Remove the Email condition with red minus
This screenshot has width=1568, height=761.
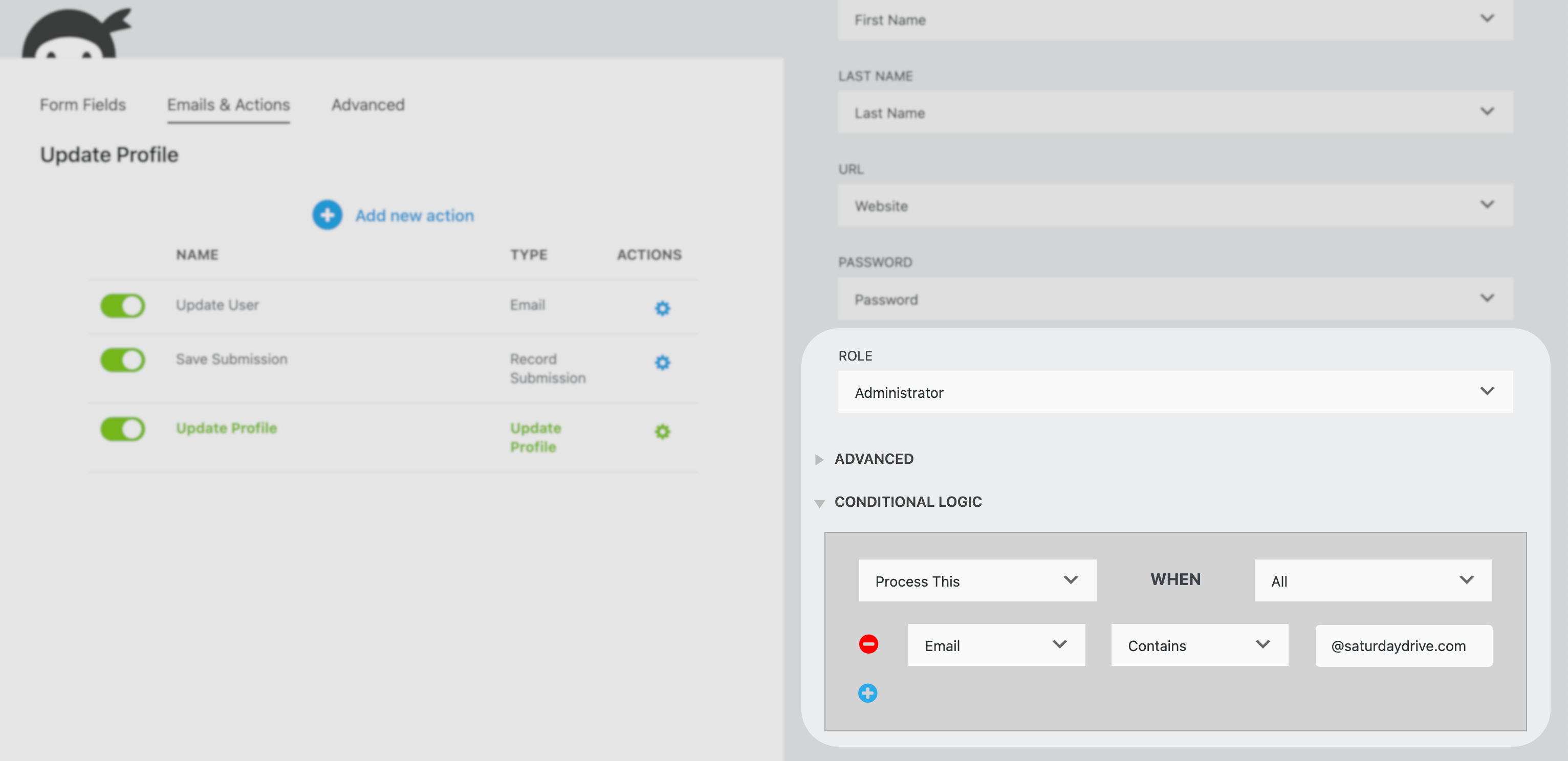pos(868,643)
